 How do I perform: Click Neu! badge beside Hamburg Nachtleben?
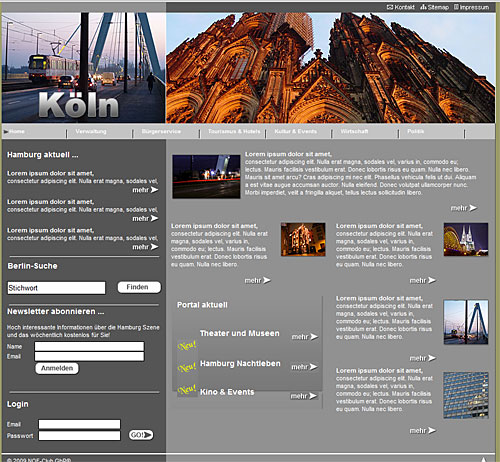[x=187, y=368]
